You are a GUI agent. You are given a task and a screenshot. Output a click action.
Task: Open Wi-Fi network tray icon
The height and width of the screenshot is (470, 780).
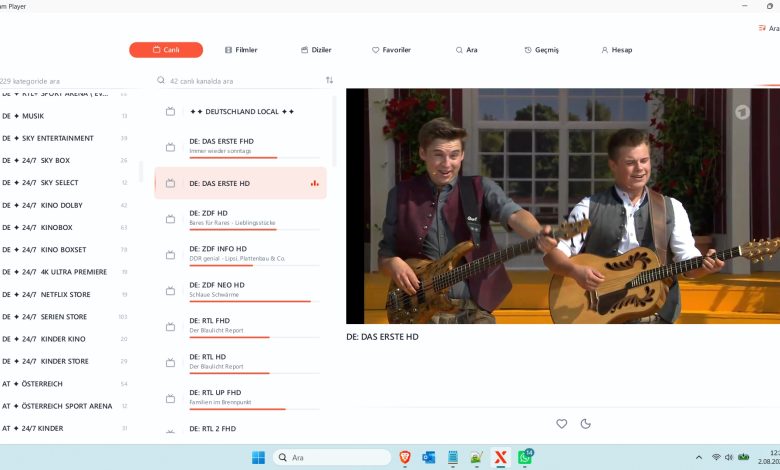click(716, 457)
